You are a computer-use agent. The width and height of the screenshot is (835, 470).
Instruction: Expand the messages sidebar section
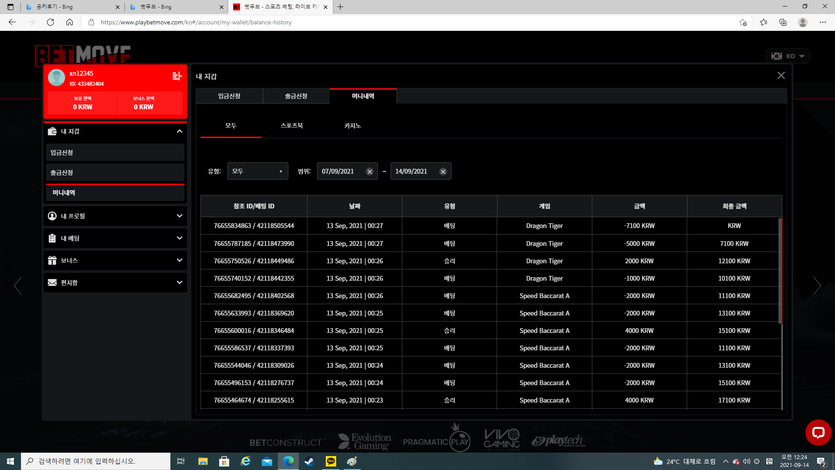coord(179,283)
